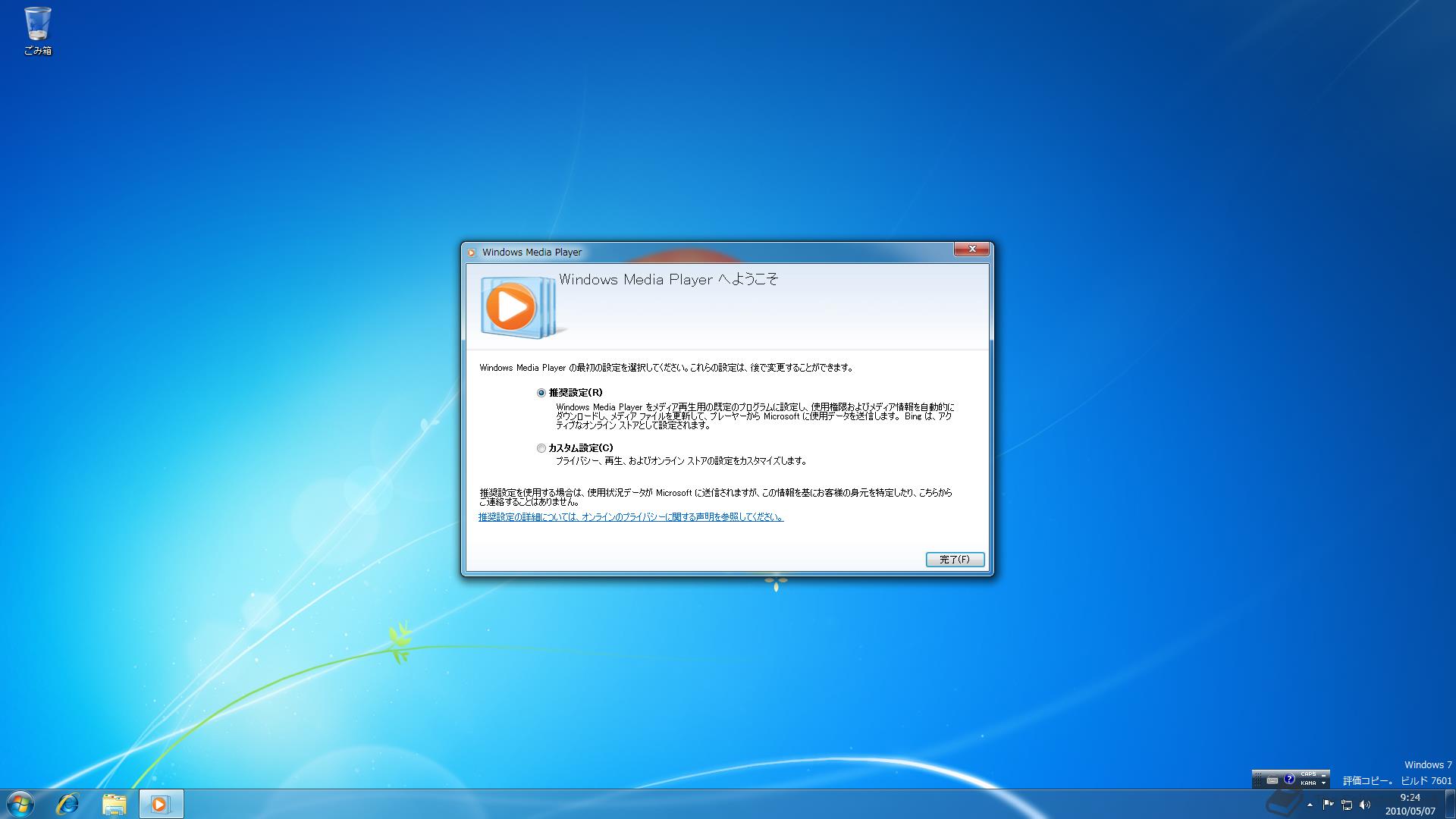Screen dimensions: 1456x819
Task: Click the Show desktop strip at the taskbar end
Action: click(x=1450, y=804)
